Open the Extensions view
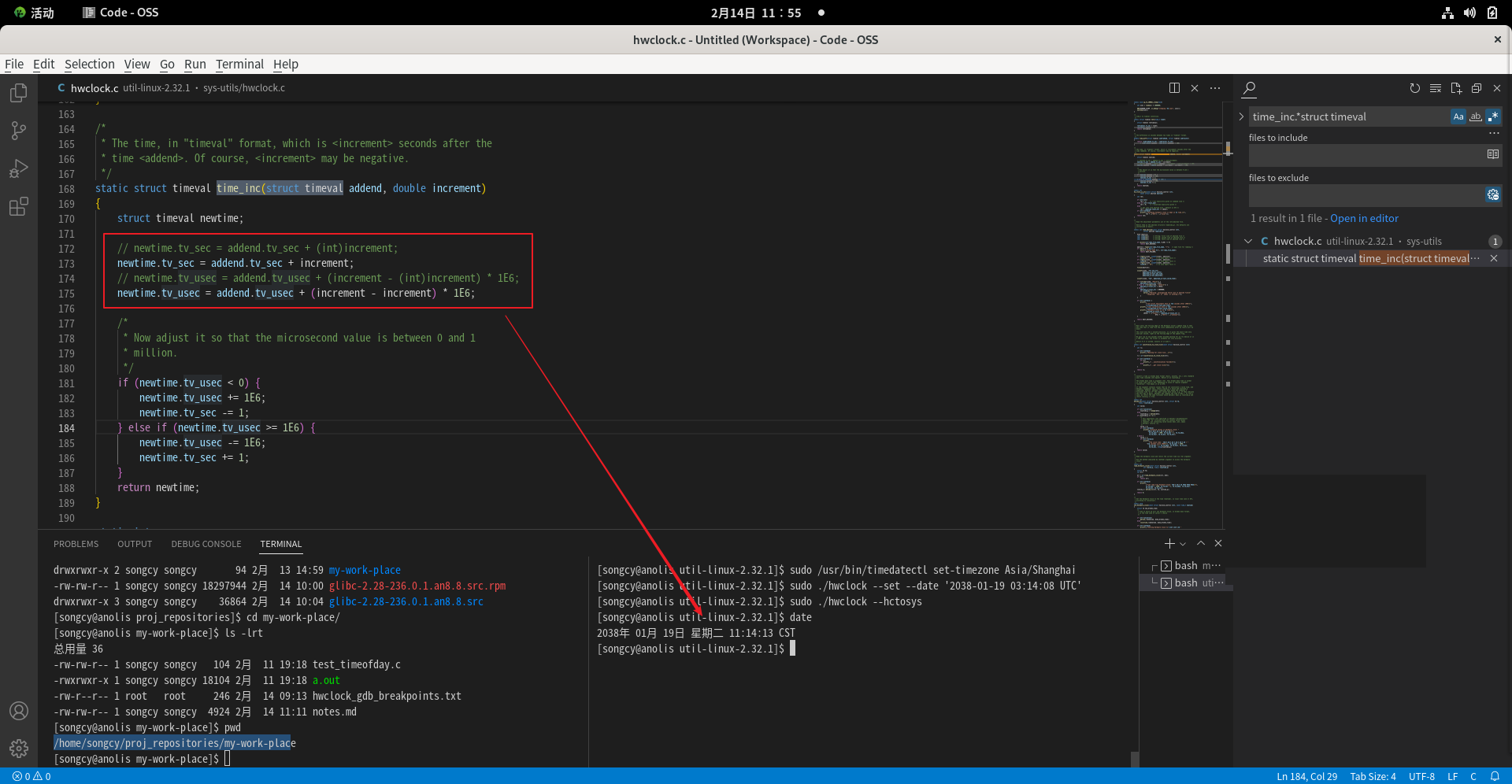Viewport: 1512px width, 784px height. (19, 207)
